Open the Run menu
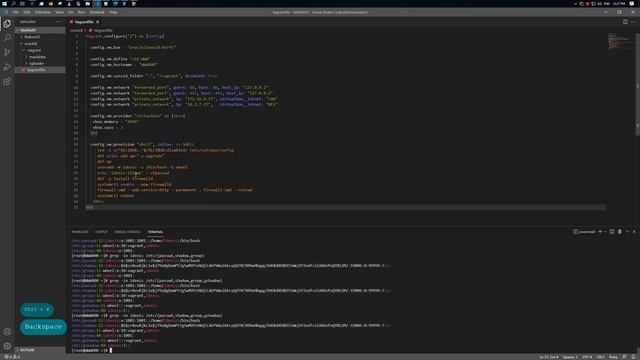 81,12
